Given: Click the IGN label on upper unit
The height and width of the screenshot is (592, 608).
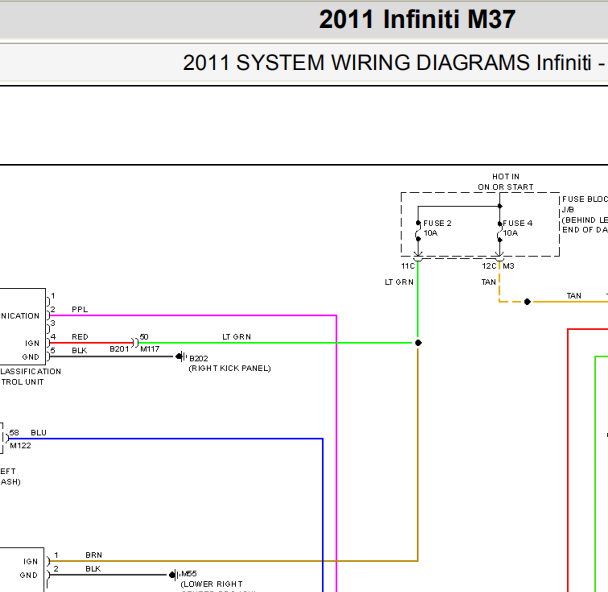Looking at the screenshot, I should pyautogui.click(x=32, y=343).
